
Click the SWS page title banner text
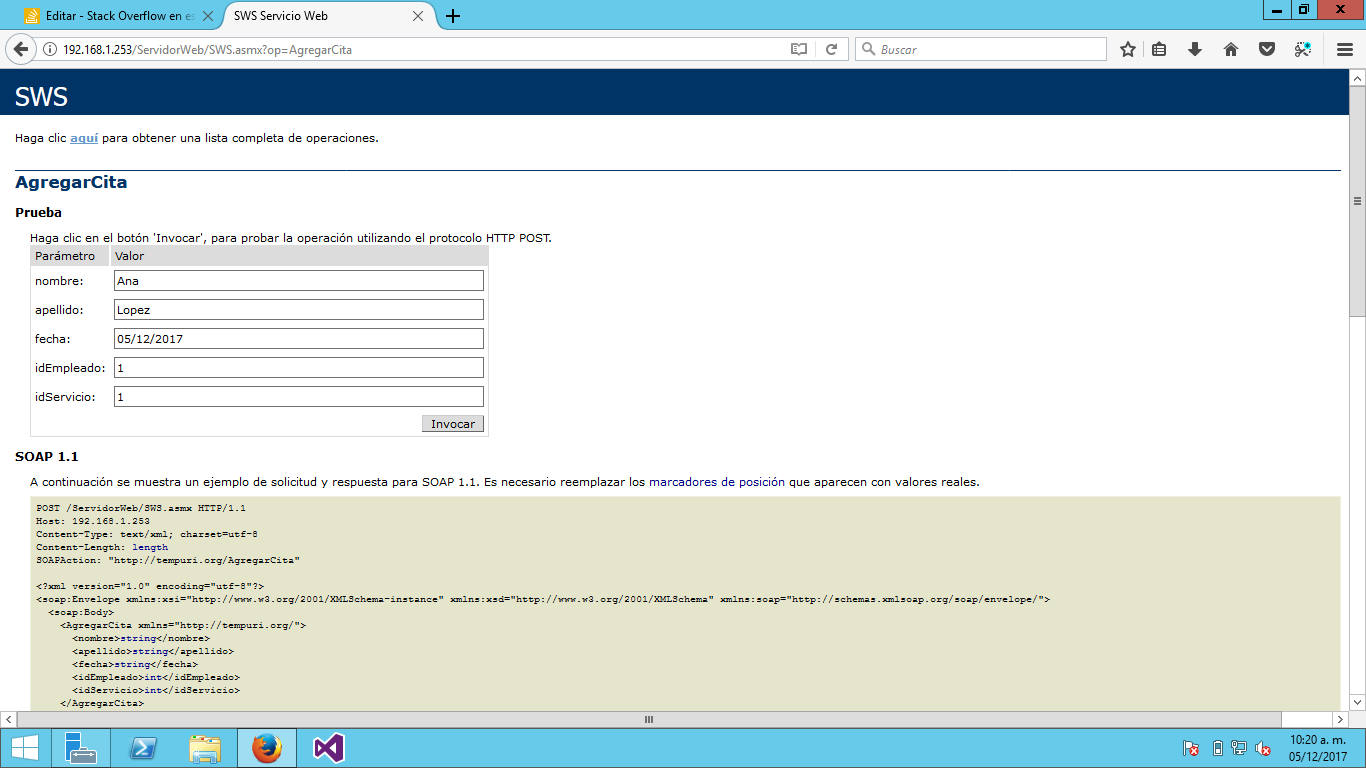pyautogui.click(x=41, y=96)
